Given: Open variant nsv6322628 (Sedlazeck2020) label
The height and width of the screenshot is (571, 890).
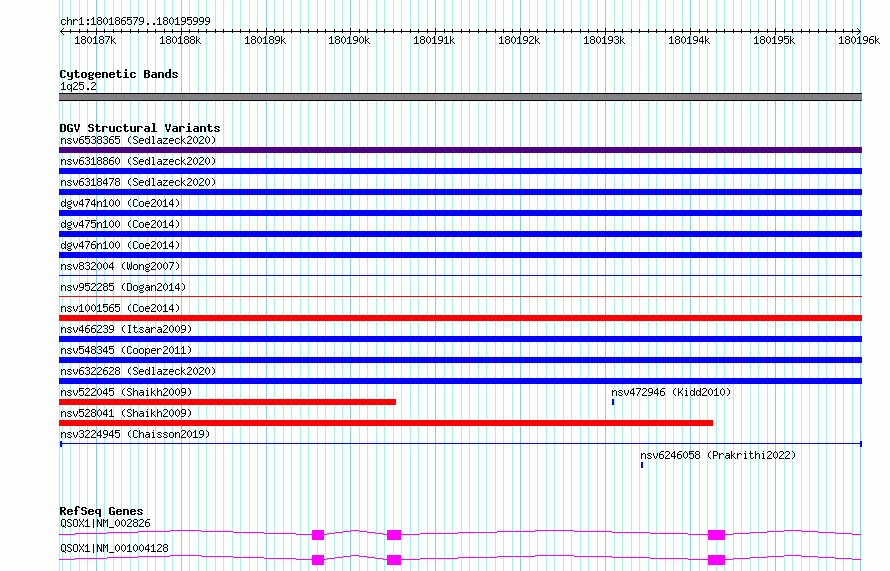Looking at the screenshot, I should pos(138,371).
